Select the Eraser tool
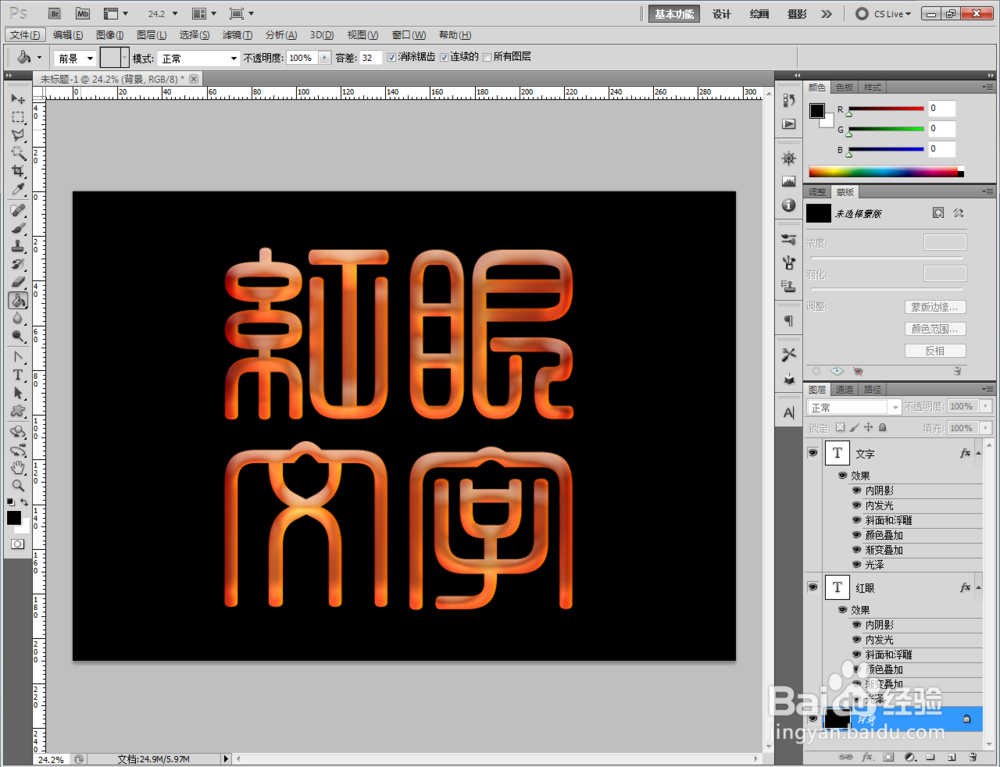This screenshot has height=767, width=1000. click(18, 282)
